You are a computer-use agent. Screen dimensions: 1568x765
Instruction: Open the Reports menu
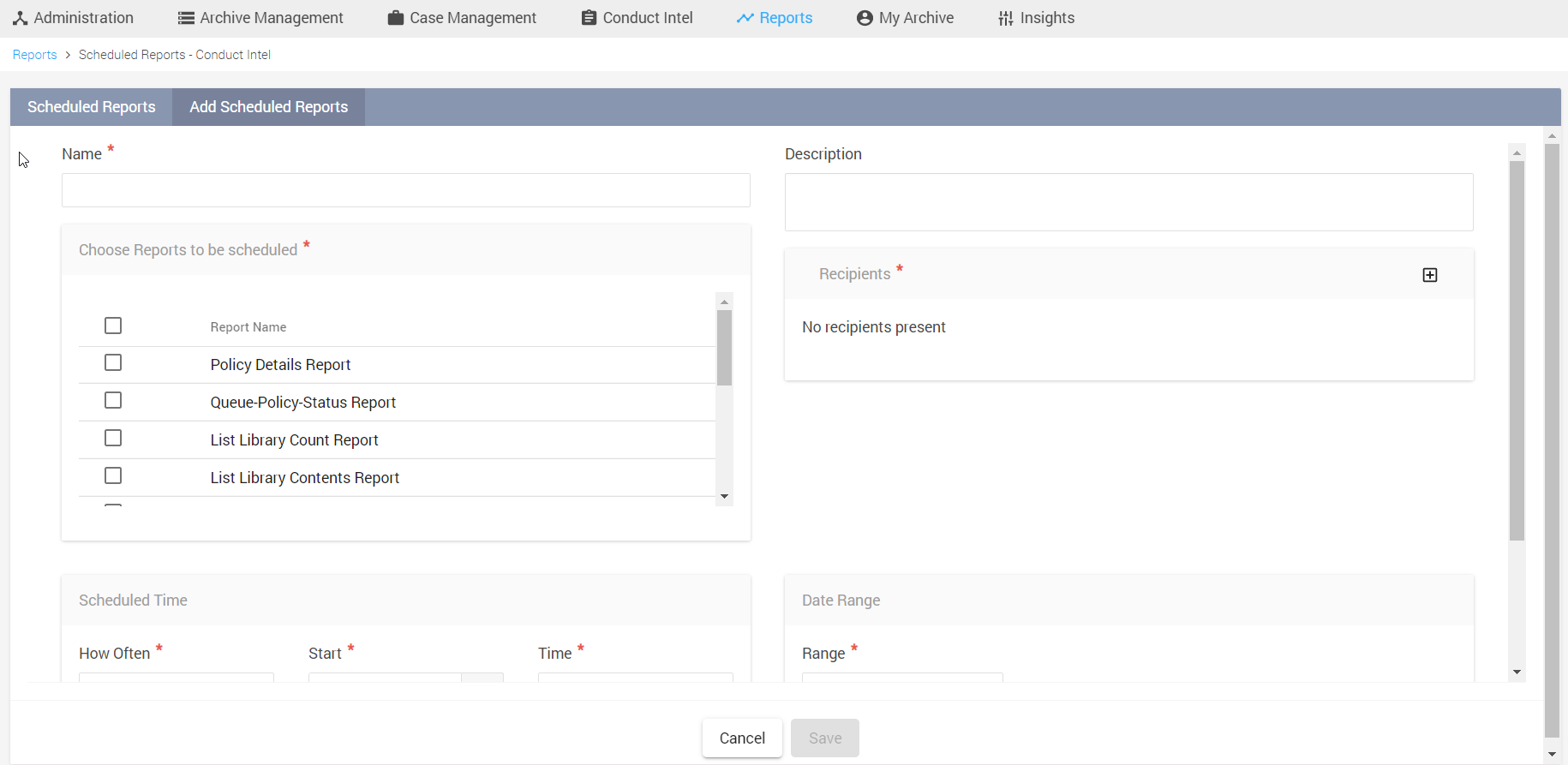pyautogui.click(x=775, y=18)
